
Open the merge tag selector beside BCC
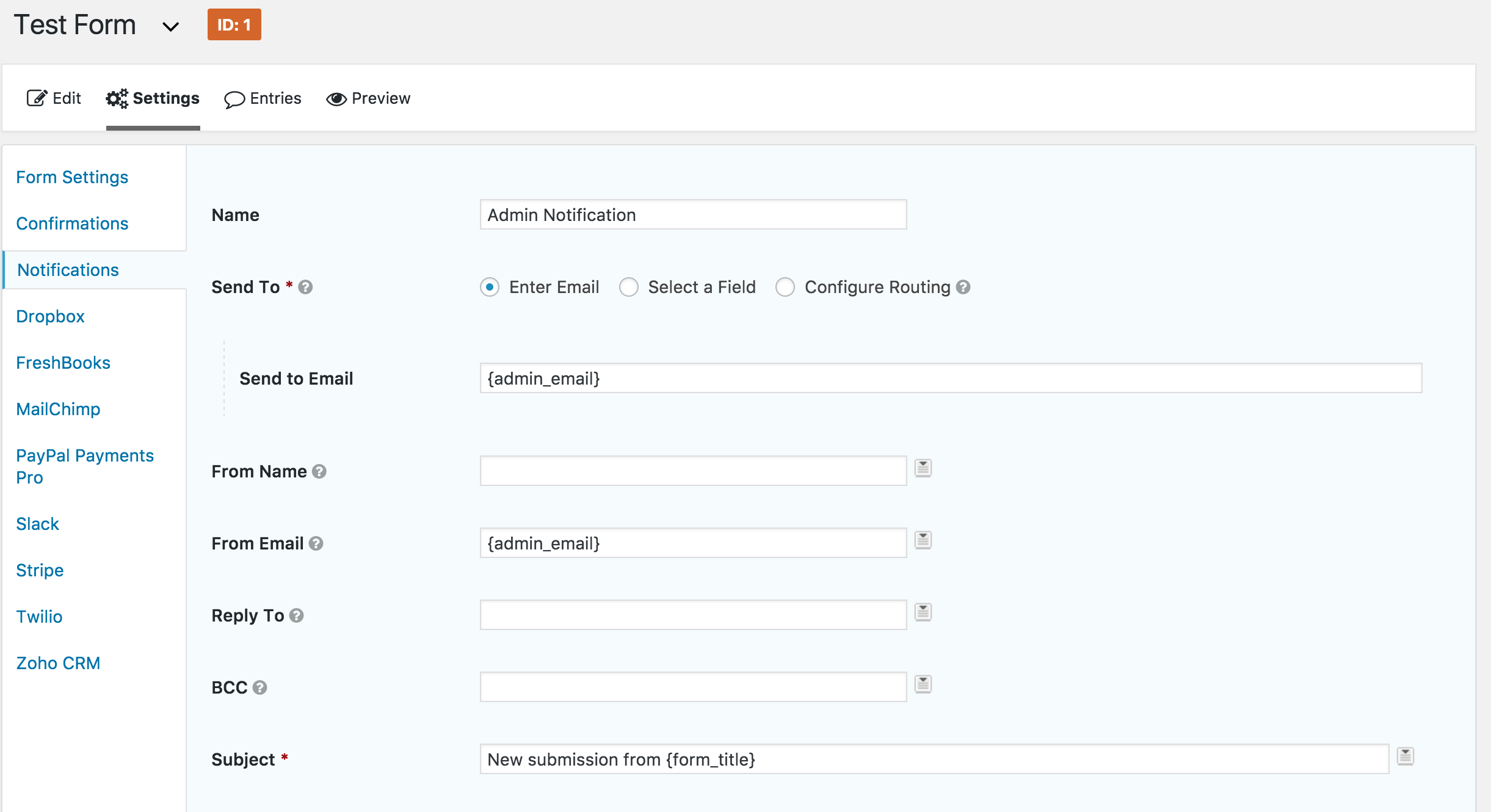[923, 684]
